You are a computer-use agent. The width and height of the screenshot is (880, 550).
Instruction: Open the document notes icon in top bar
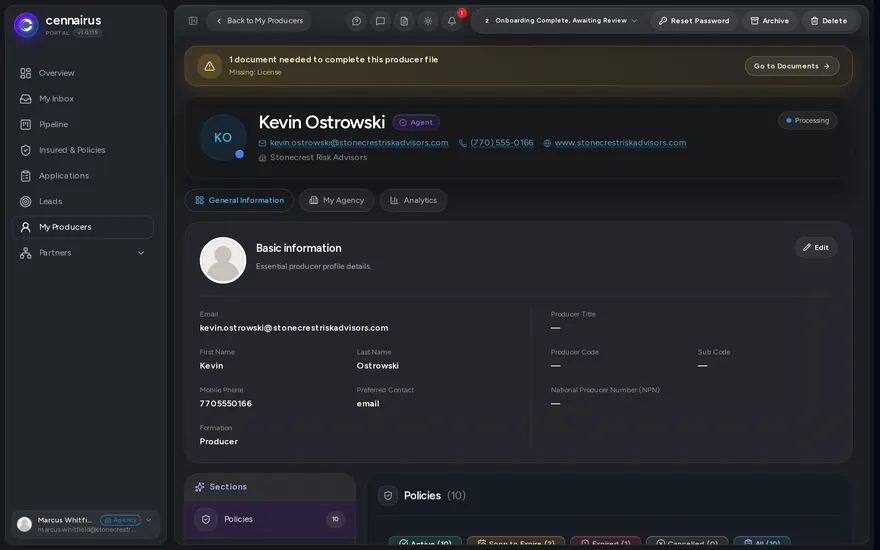click(x=404, y=21)
